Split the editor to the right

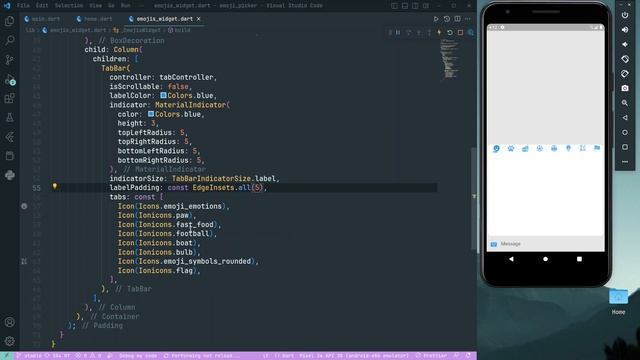458,19
